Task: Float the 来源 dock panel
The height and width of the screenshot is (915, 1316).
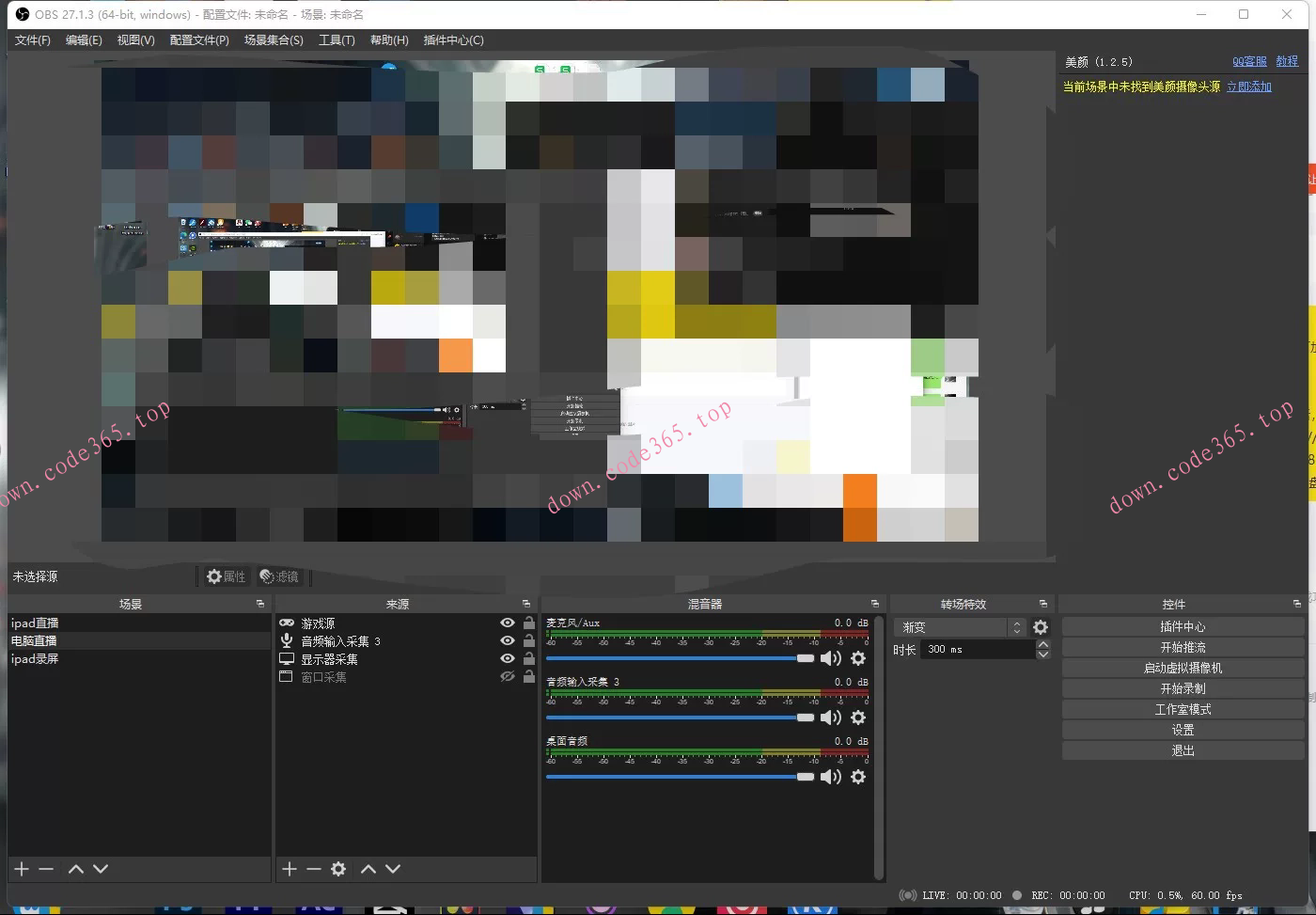Action: tap(526, 604)
